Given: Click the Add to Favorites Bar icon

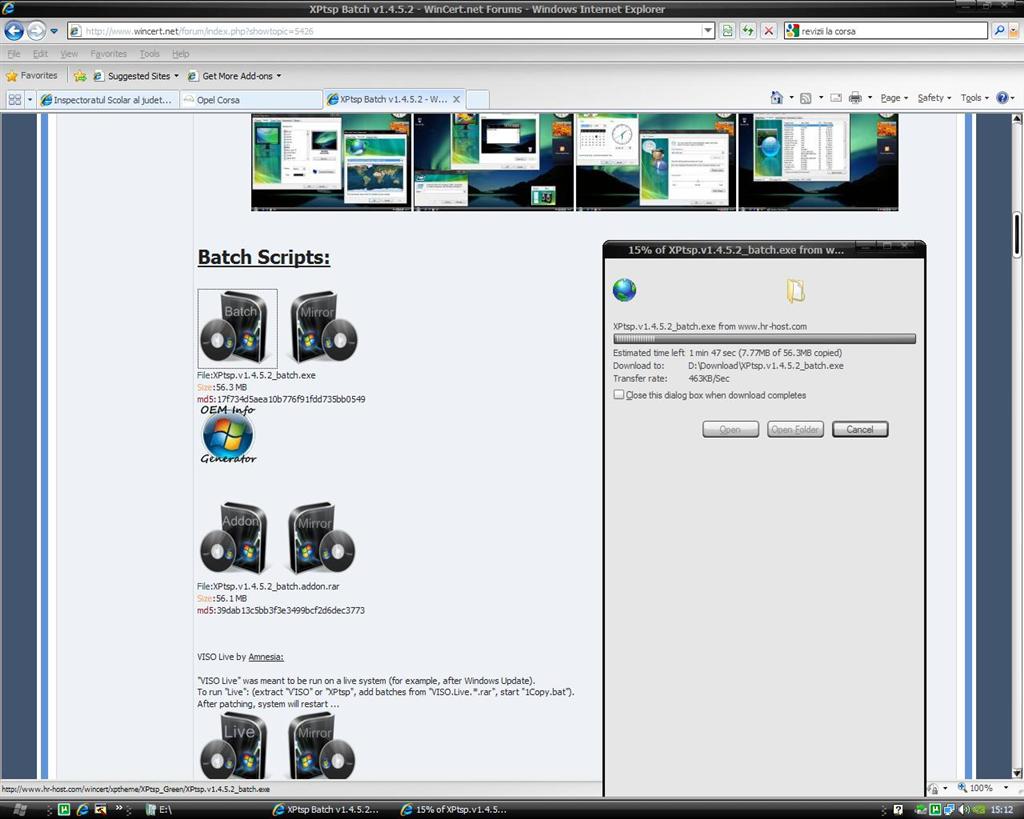Looking at the screenshot, I should tap(80, 76).
